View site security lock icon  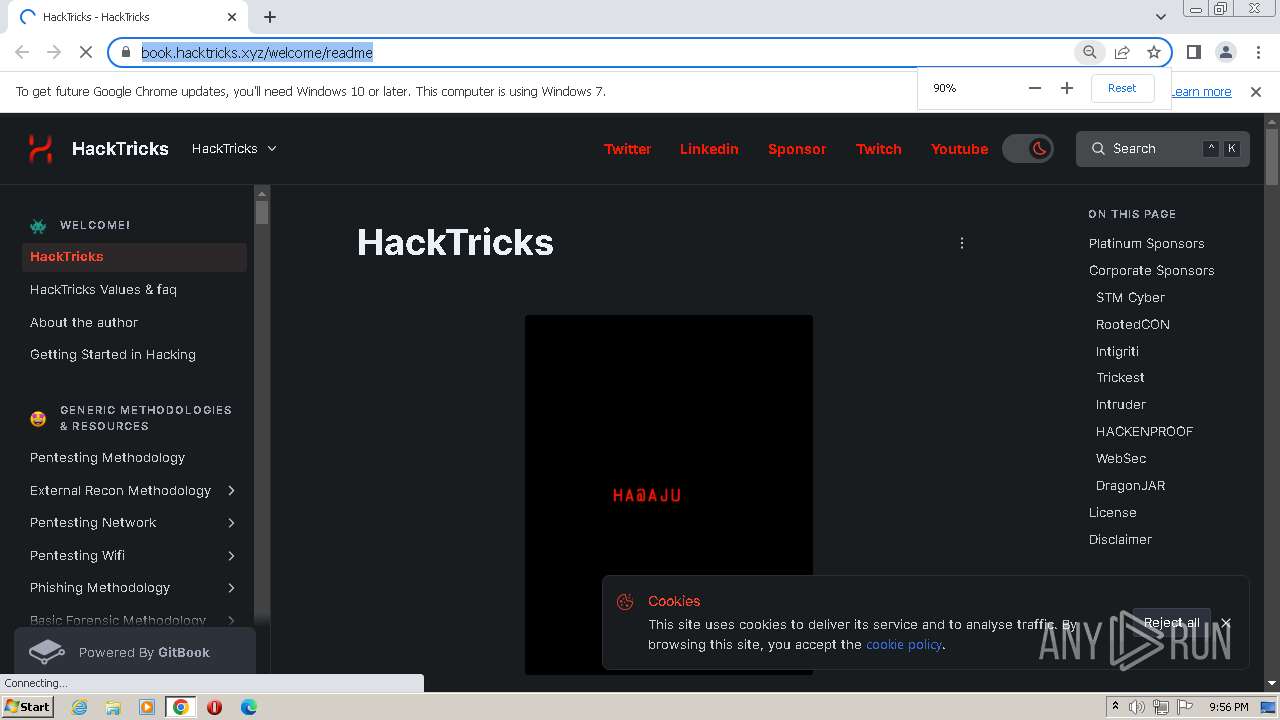125,52
